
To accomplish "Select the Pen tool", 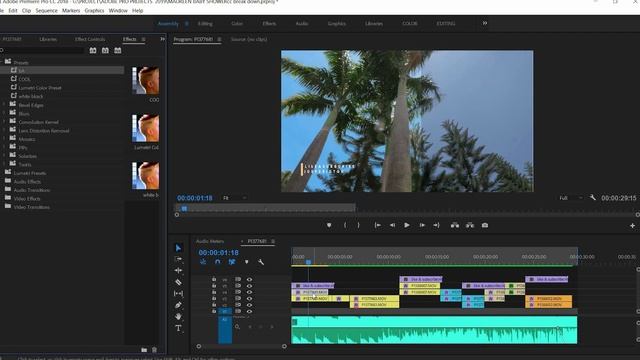I will [x=178, y=305].
